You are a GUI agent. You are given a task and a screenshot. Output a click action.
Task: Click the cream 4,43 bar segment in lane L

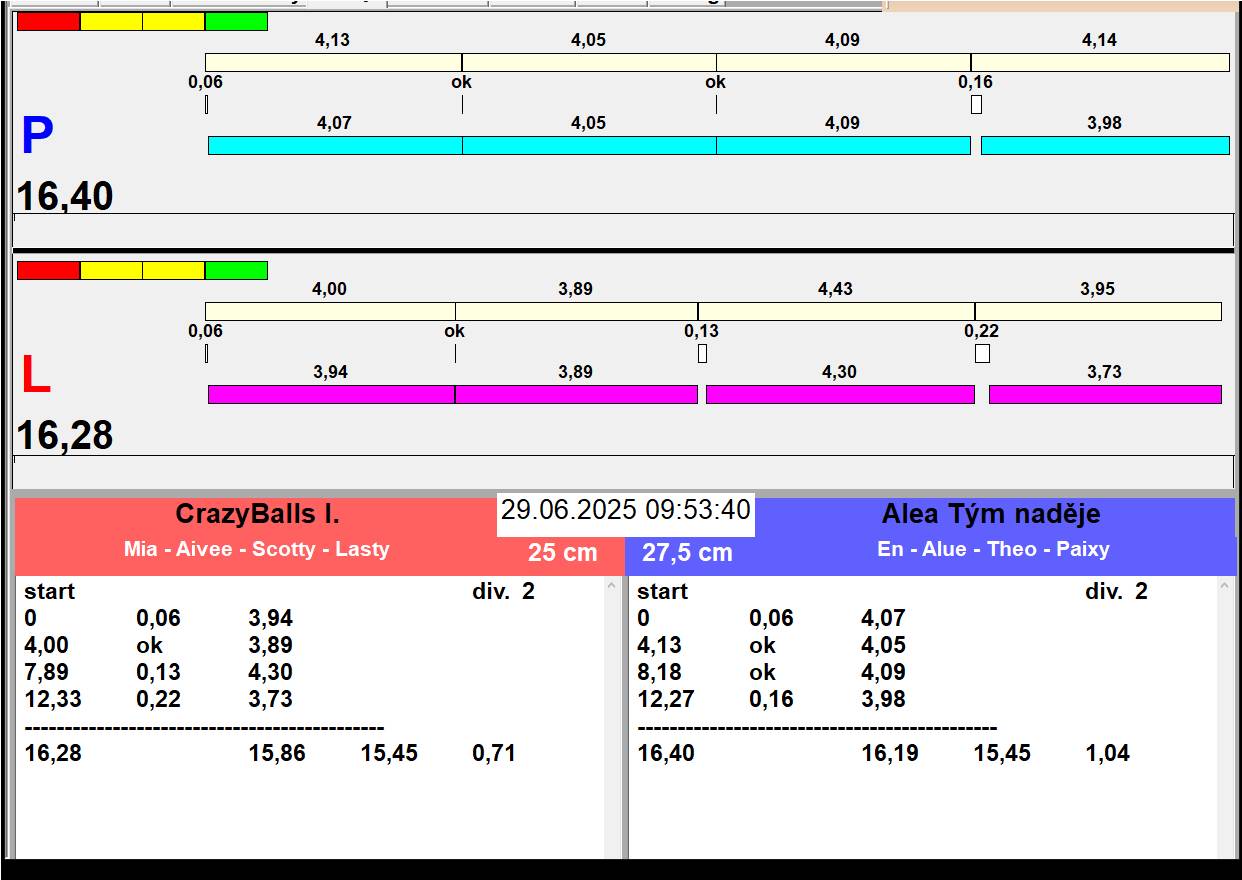pyautogui.click(x=836, y=312)
